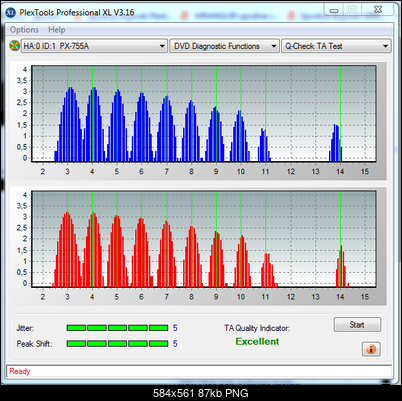Click the disc drive icon beside PX-755A

[x=14, y=46]
